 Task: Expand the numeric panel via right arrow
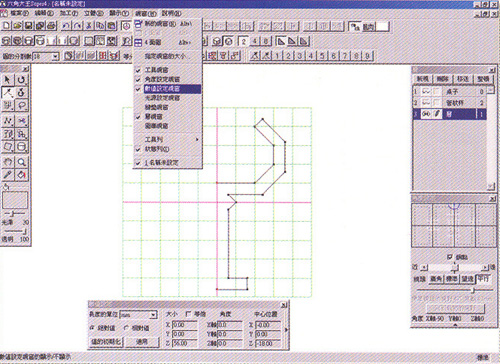(x=286, y=330)
